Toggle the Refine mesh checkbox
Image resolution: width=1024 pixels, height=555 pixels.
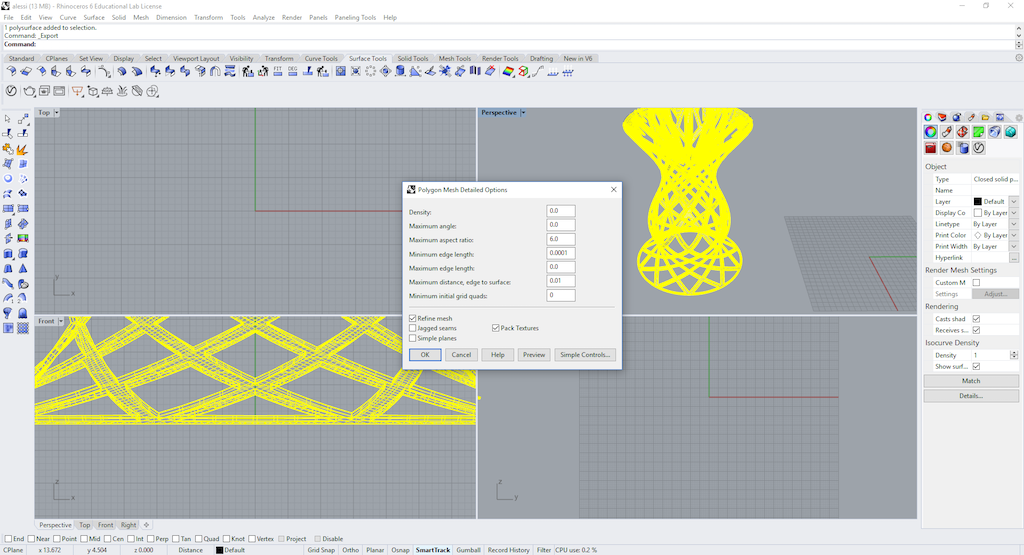click(413, 318)
